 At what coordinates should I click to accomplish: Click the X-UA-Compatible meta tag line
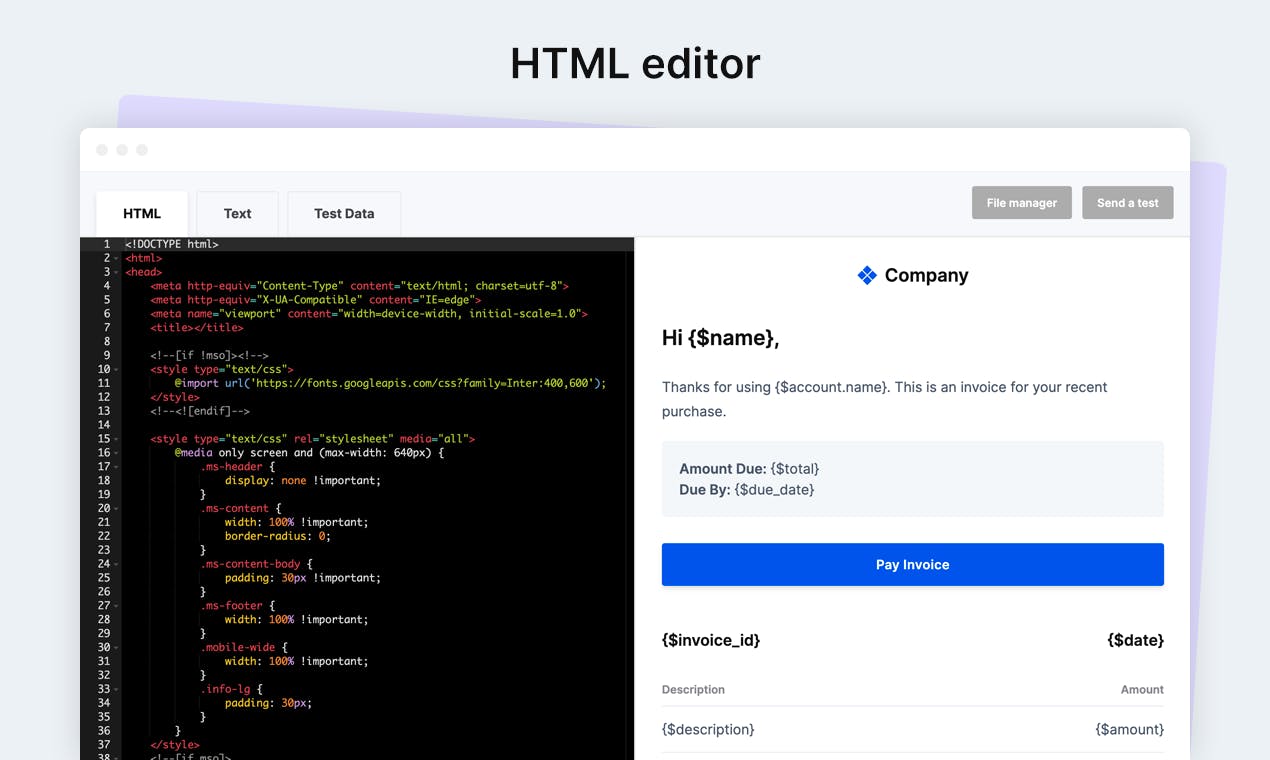click(x=316, y=300)
